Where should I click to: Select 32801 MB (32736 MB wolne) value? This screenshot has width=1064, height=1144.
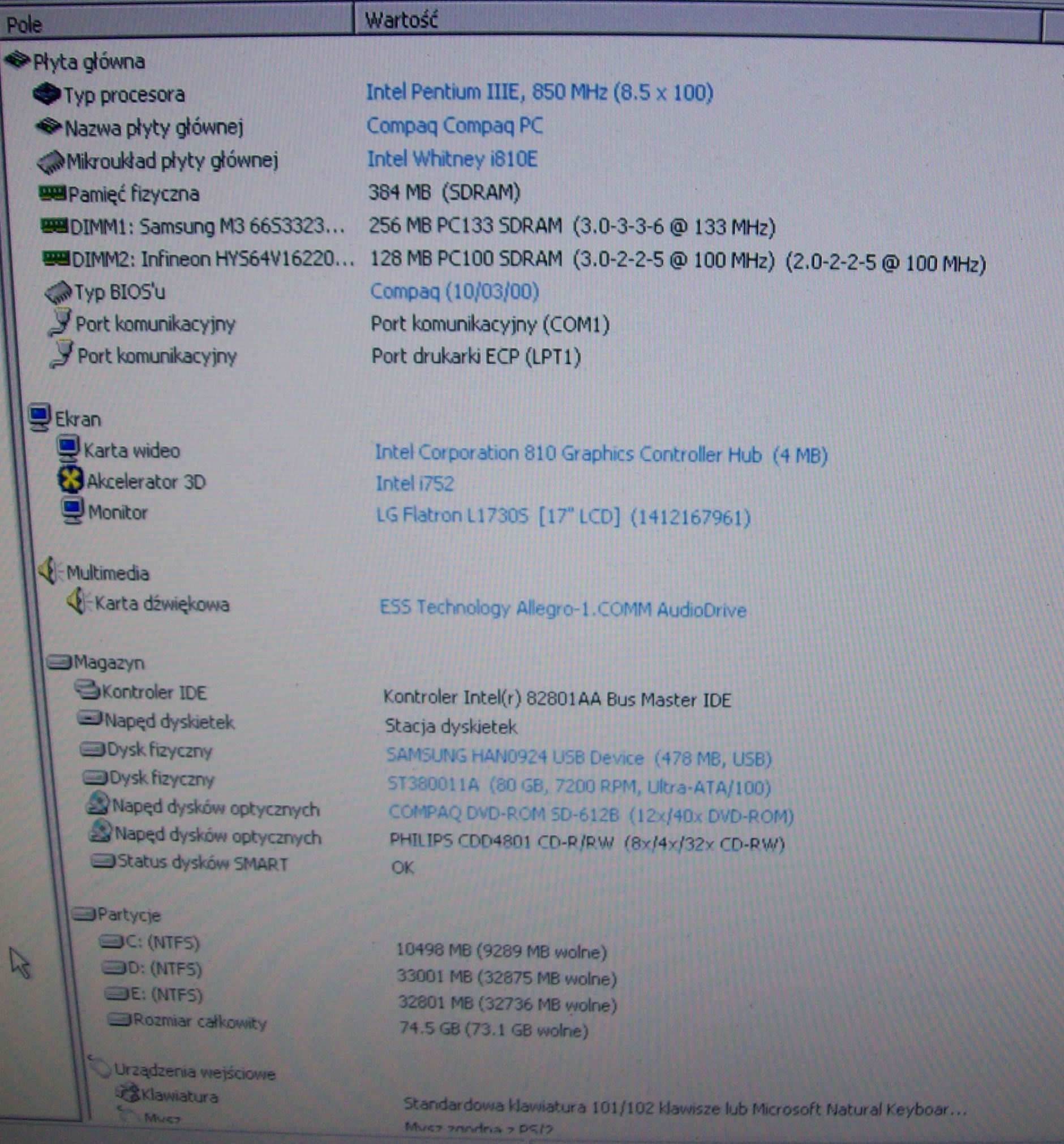pyautogui.click(x=508, y=1004)
